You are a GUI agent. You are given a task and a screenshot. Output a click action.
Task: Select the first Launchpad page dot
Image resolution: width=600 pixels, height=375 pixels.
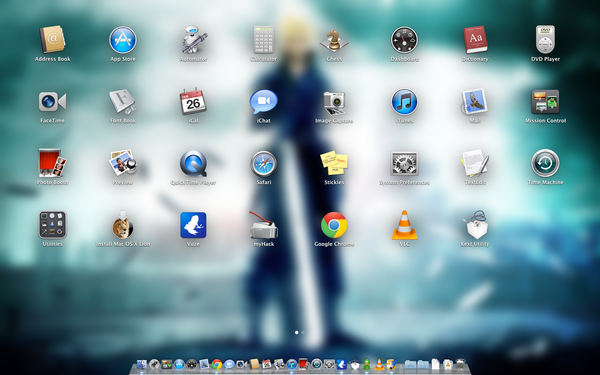[297, 333]
